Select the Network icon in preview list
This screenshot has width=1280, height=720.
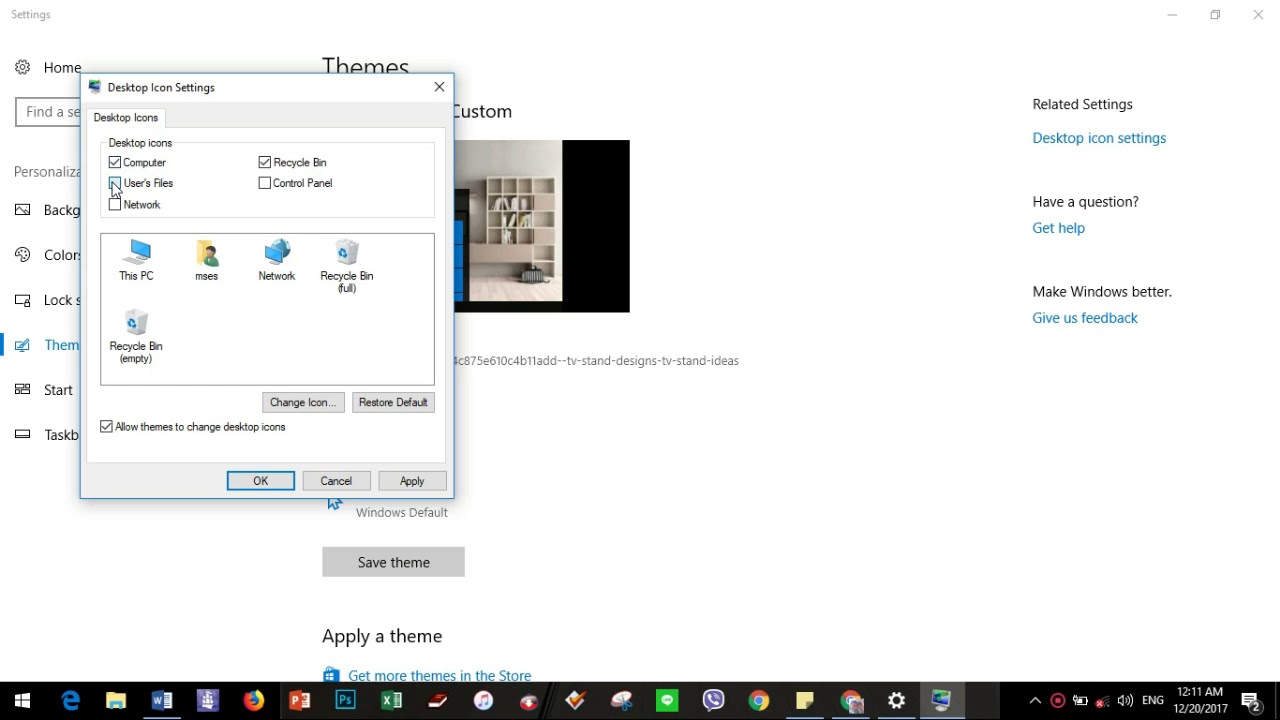277,260
